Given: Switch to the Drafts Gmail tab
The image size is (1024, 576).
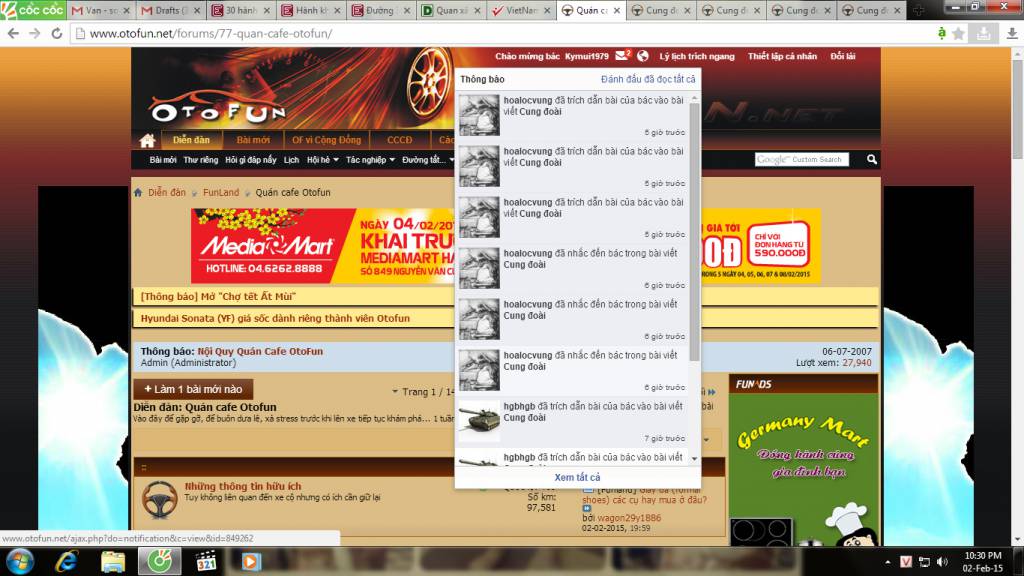Looking at the screenshot, I should pyautogui.click(x=170, y=10).
